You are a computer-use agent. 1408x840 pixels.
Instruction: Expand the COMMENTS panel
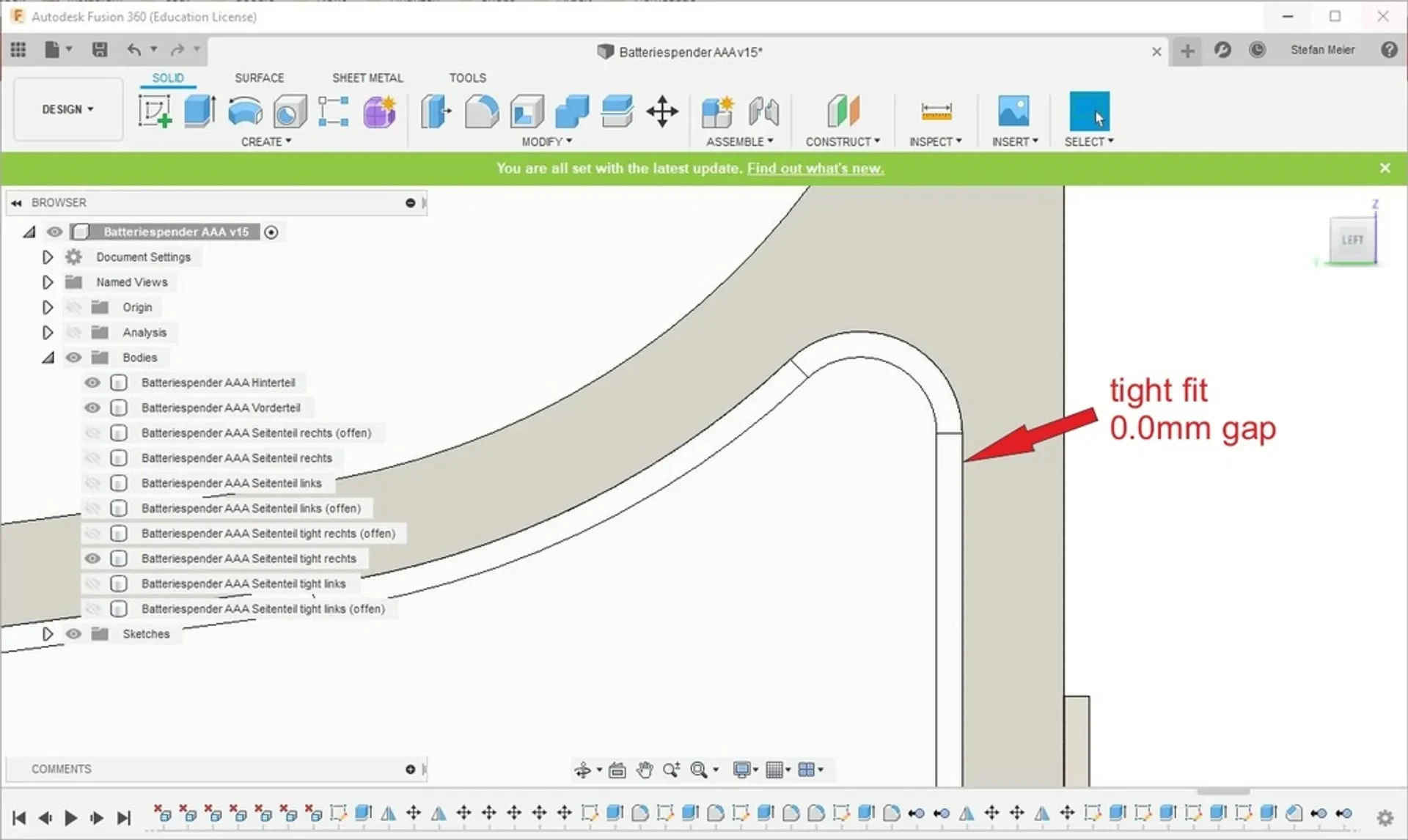(411, 769)
